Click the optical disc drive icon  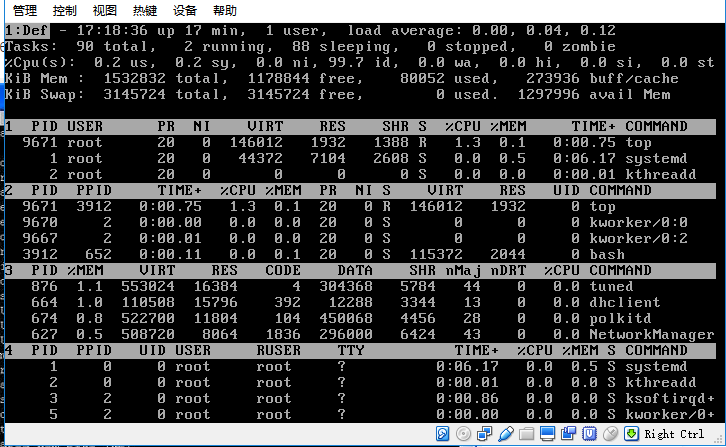pyautogui.click(x=465, y=434)
